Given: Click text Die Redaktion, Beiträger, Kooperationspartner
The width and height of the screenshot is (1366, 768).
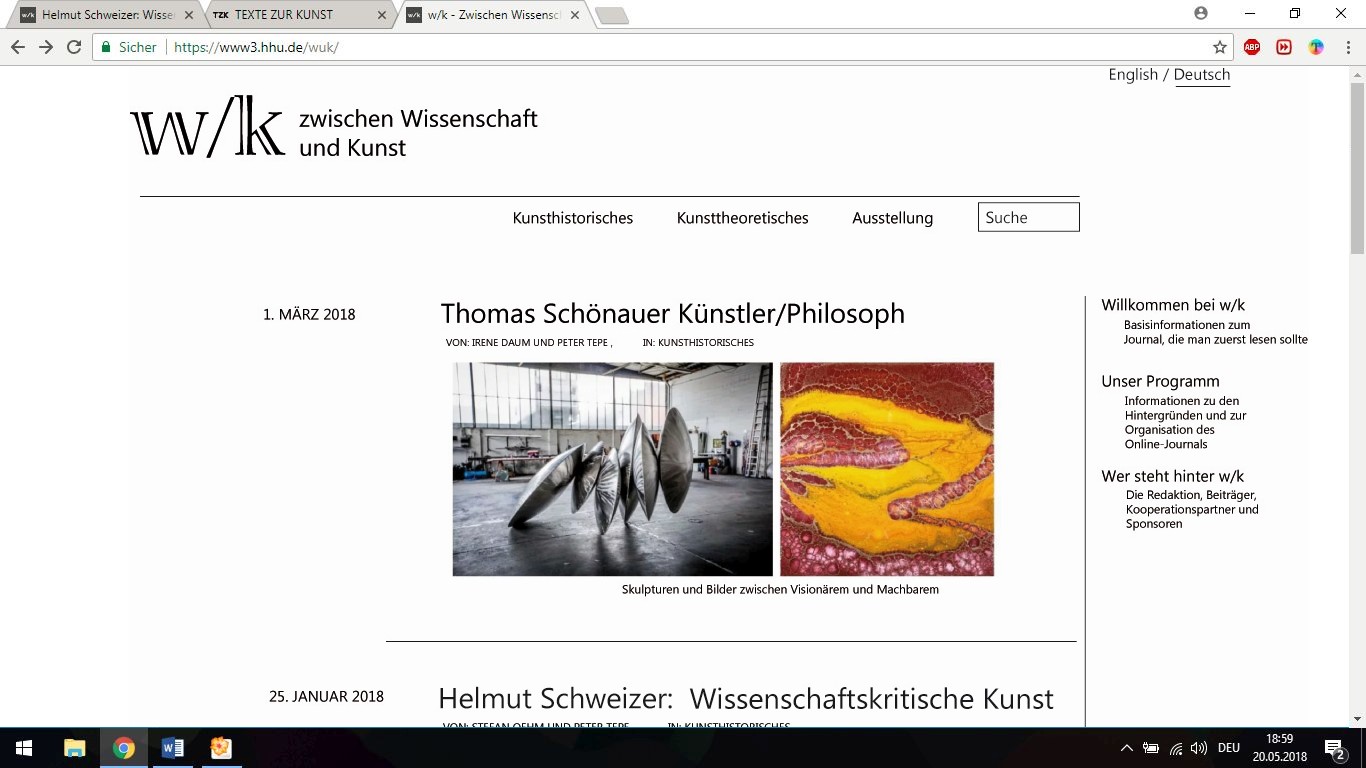Looking at the screenshot, I should (x=1192, y=509).
